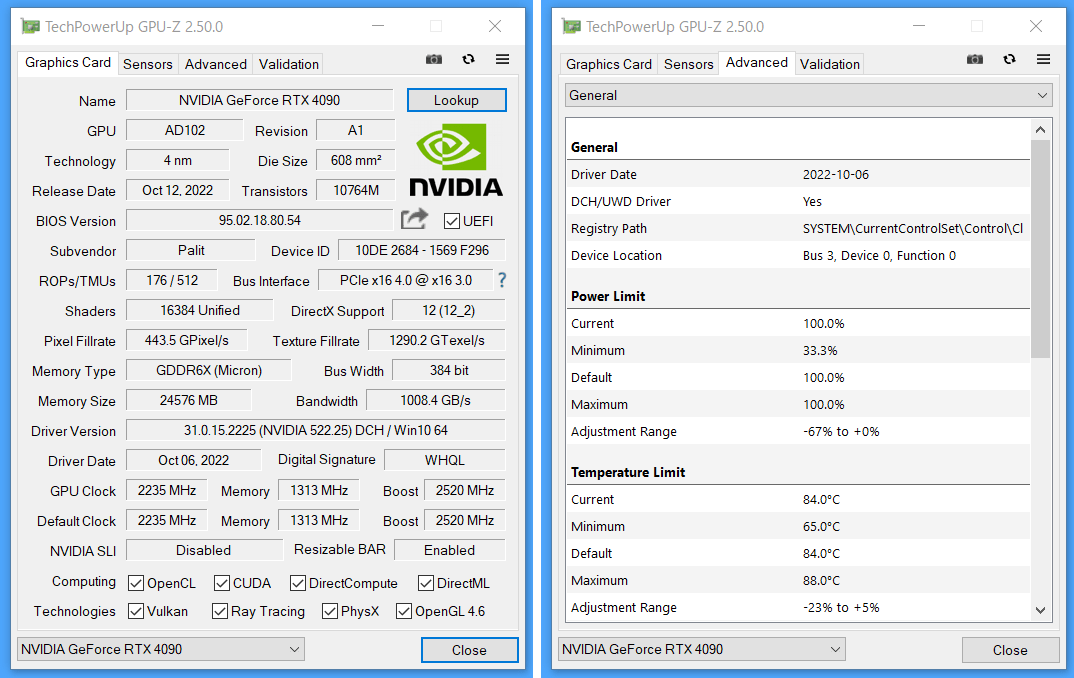Select the Device Location row
Image resolution: width=1074 pixels, height=678 pixels.
pos(799,255)
